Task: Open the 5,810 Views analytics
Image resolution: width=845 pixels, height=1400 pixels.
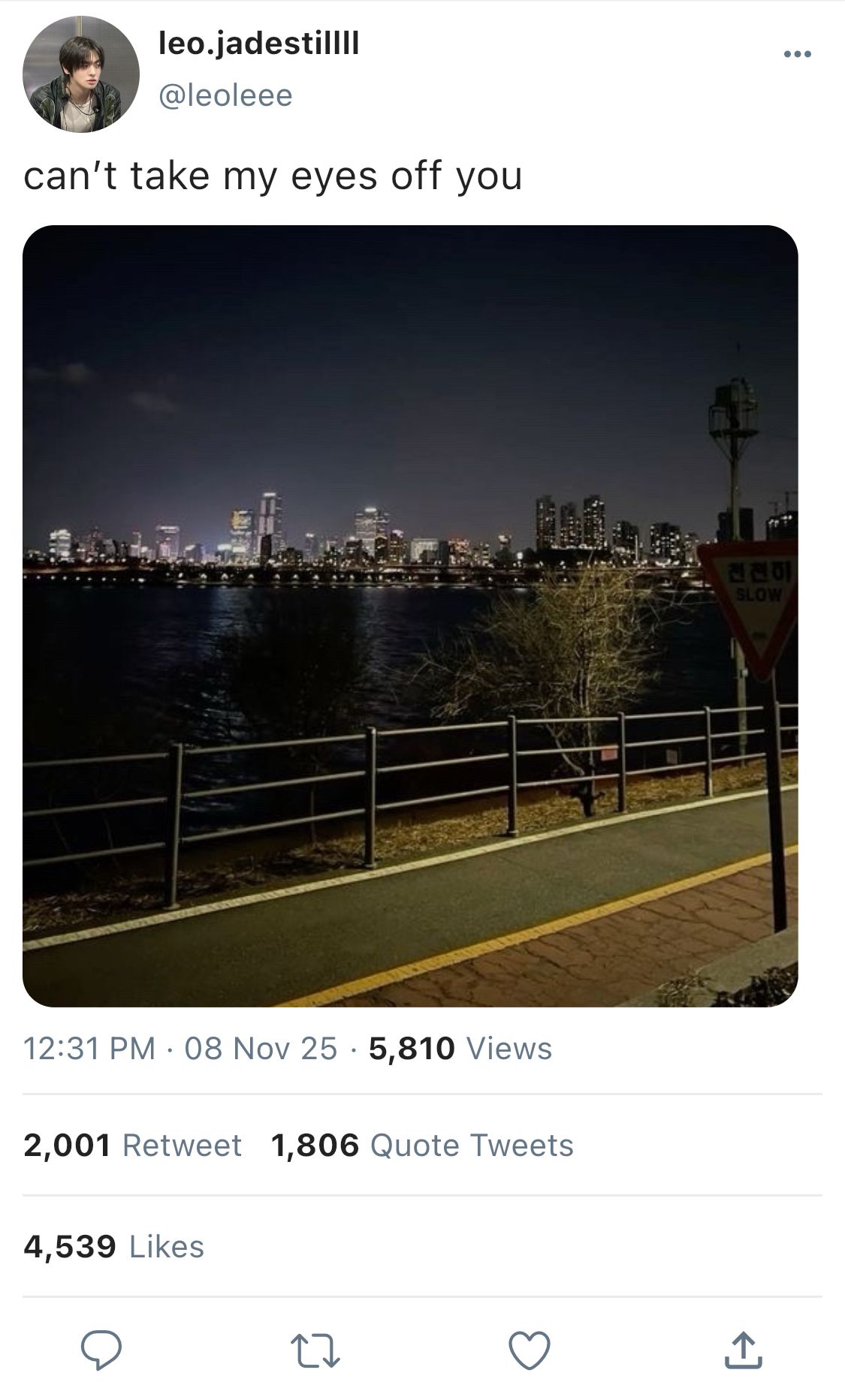Action: coord(460,1049)
